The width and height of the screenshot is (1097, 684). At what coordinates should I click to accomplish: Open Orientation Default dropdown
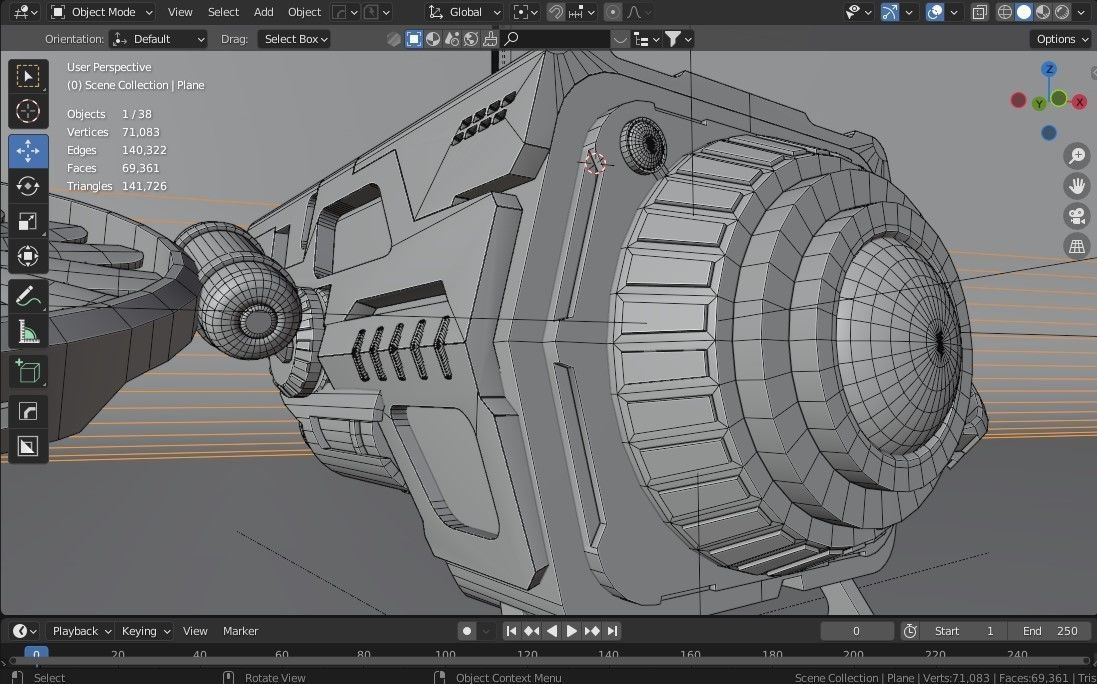tap(158, 39)
